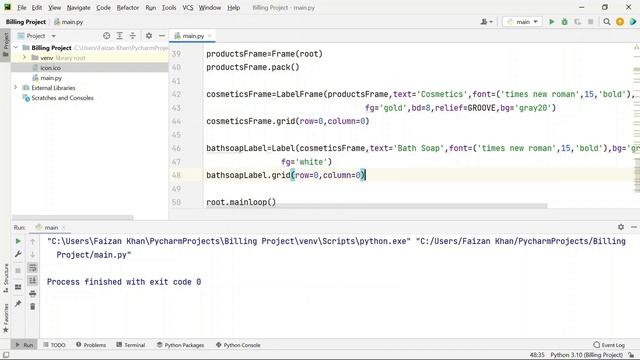Viewport: 640px width, 360px height.
Task: Click Billing Project breadcrumb in navigation bar
Action: coord(25,22)
